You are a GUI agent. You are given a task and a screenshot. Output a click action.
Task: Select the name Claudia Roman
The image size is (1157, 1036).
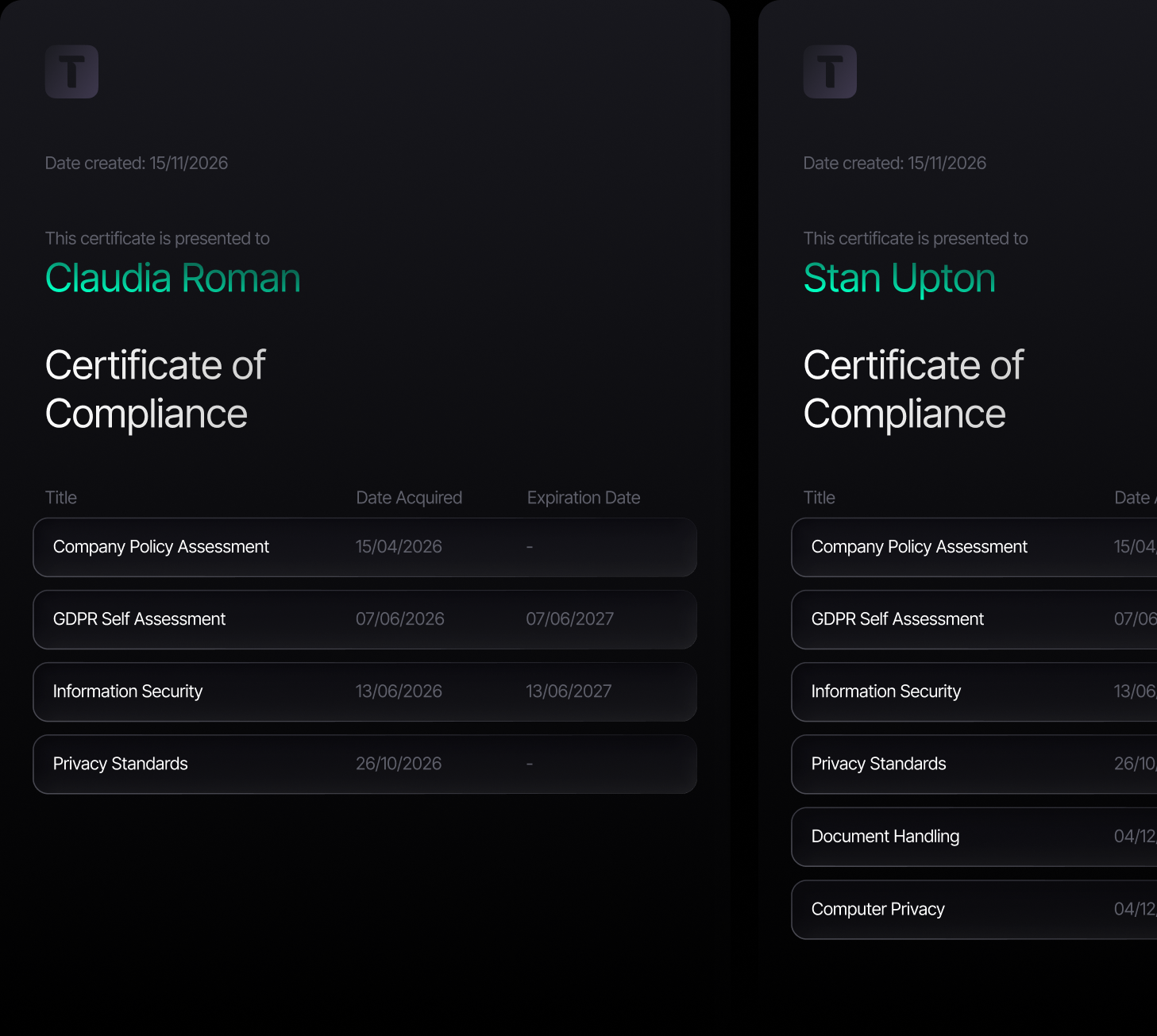pos(173,279)
